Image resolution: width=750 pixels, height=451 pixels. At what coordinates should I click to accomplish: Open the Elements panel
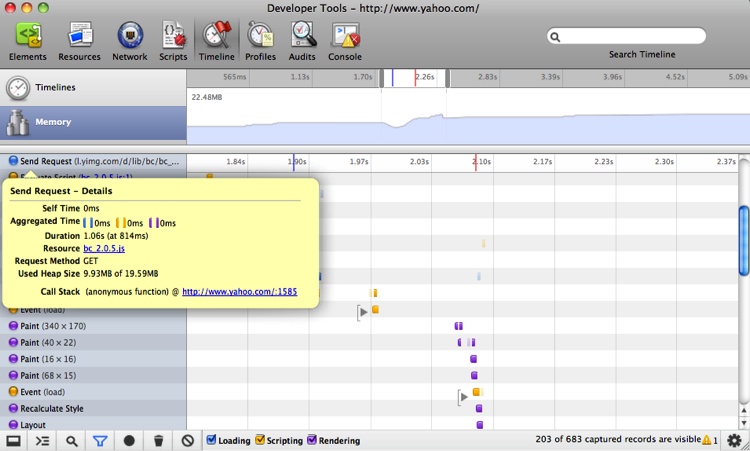pos(28,42)
